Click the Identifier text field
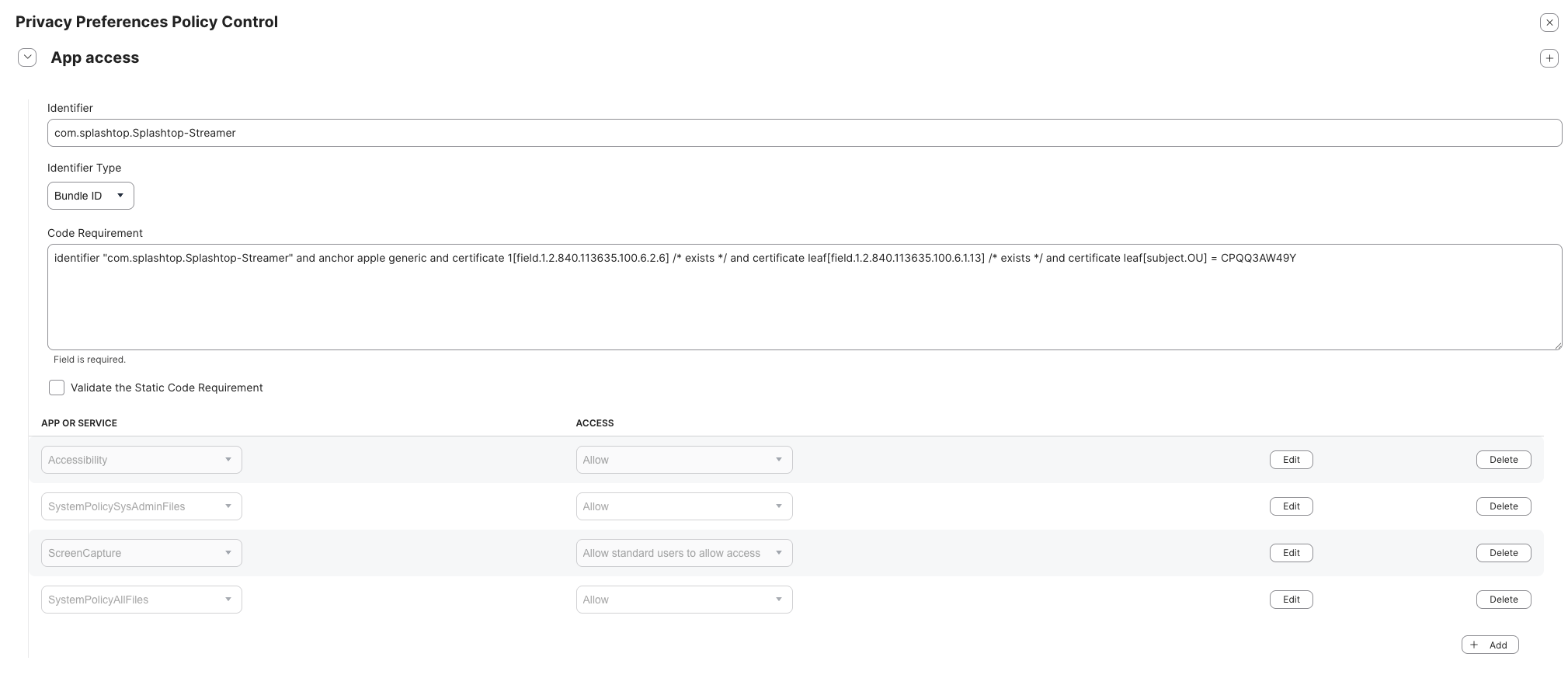 (x=804, y=133)
